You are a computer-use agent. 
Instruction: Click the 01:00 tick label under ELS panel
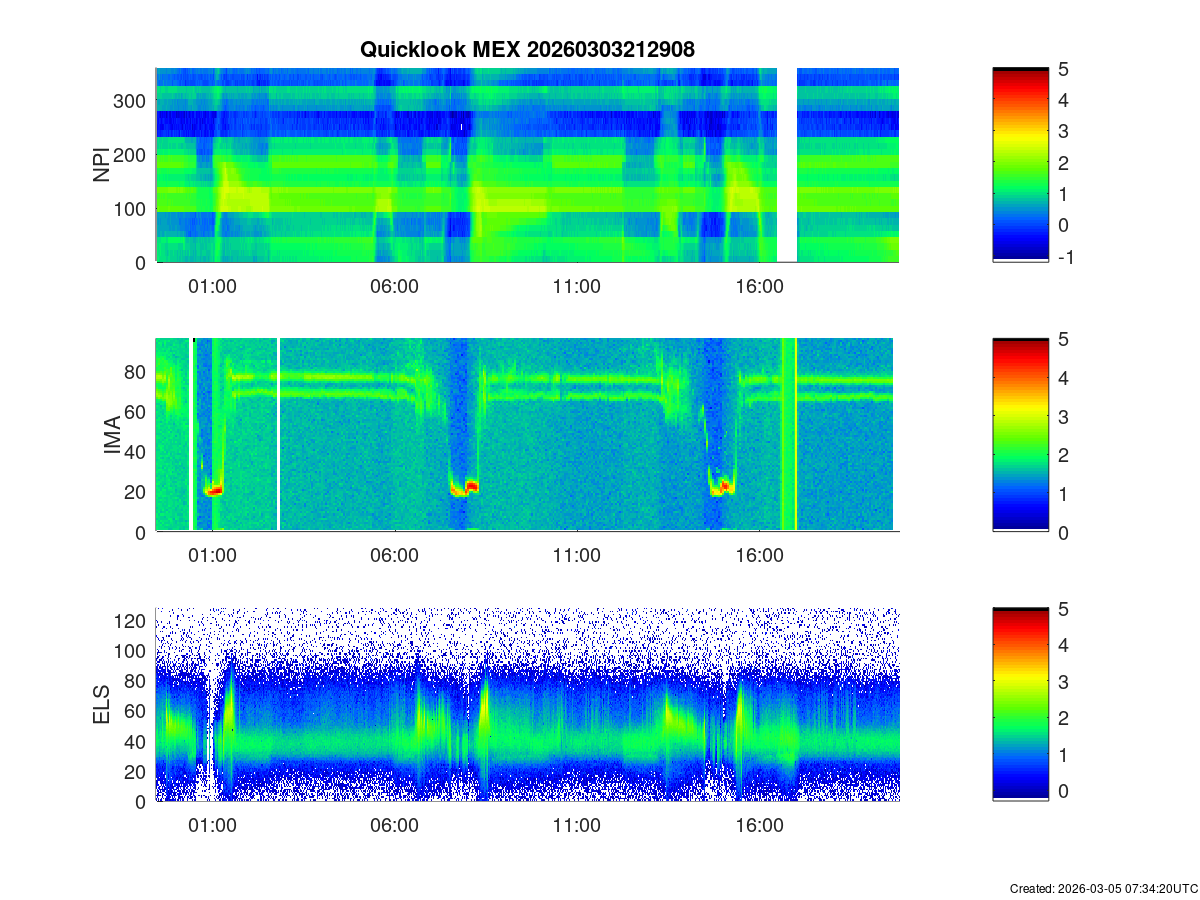tap(212, 826)
